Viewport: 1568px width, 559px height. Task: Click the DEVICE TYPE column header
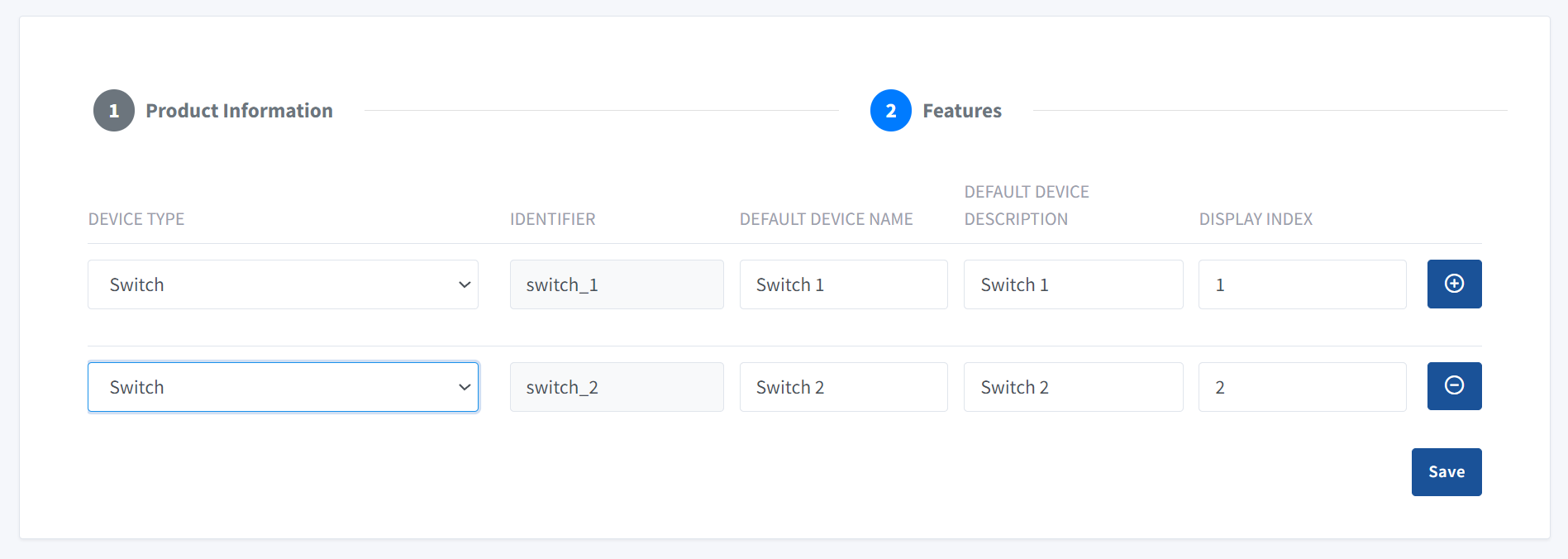(x=136, y=219)
